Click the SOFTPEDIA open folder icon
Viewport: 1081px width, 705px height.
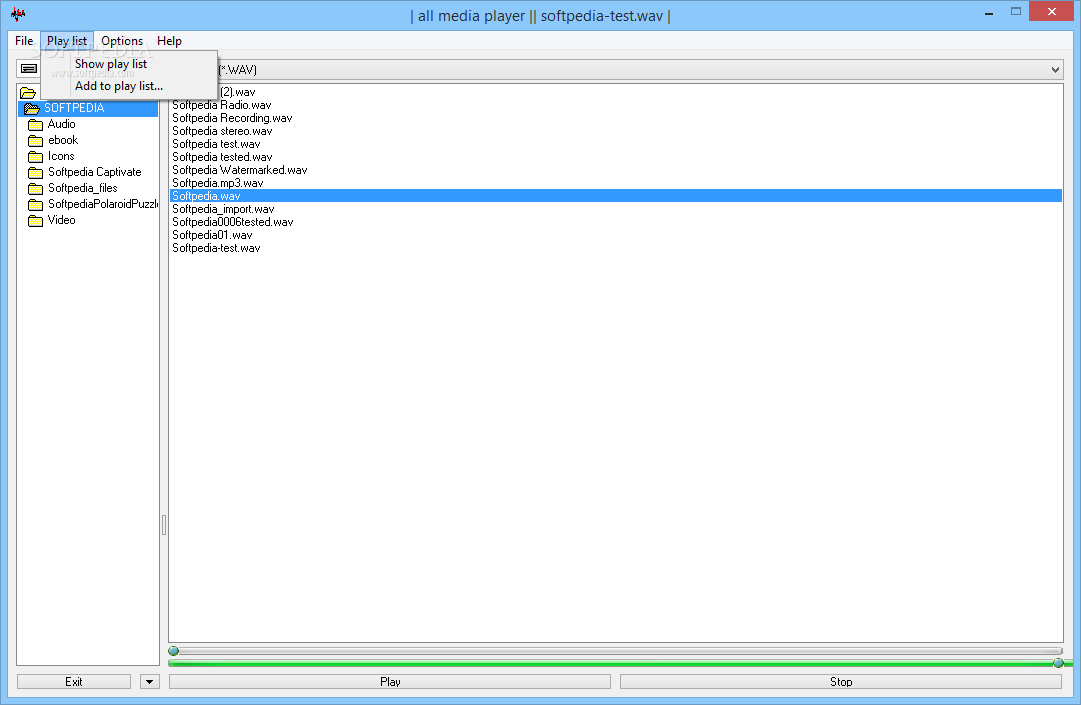click(32, 108)
